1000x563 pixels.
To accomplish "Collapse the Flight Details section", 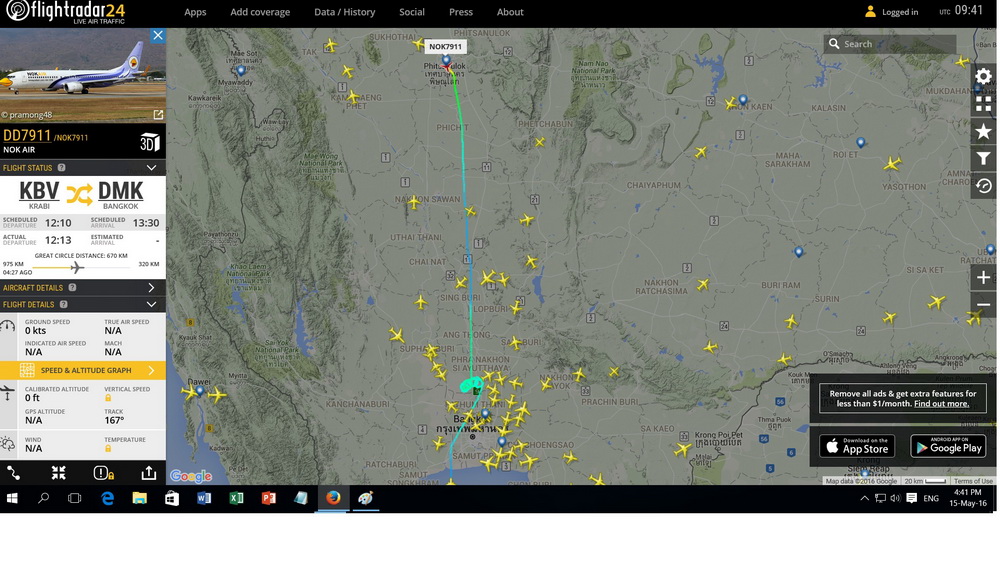I will point(151,304).
